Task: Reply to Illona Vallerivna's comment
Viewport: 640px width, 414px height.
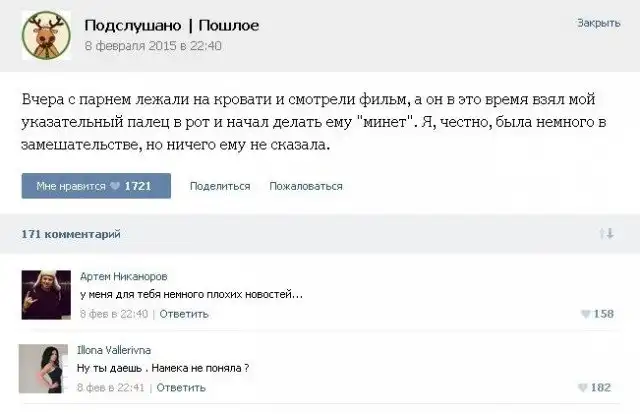Action: pyautogui.click(x=181, y=387)
